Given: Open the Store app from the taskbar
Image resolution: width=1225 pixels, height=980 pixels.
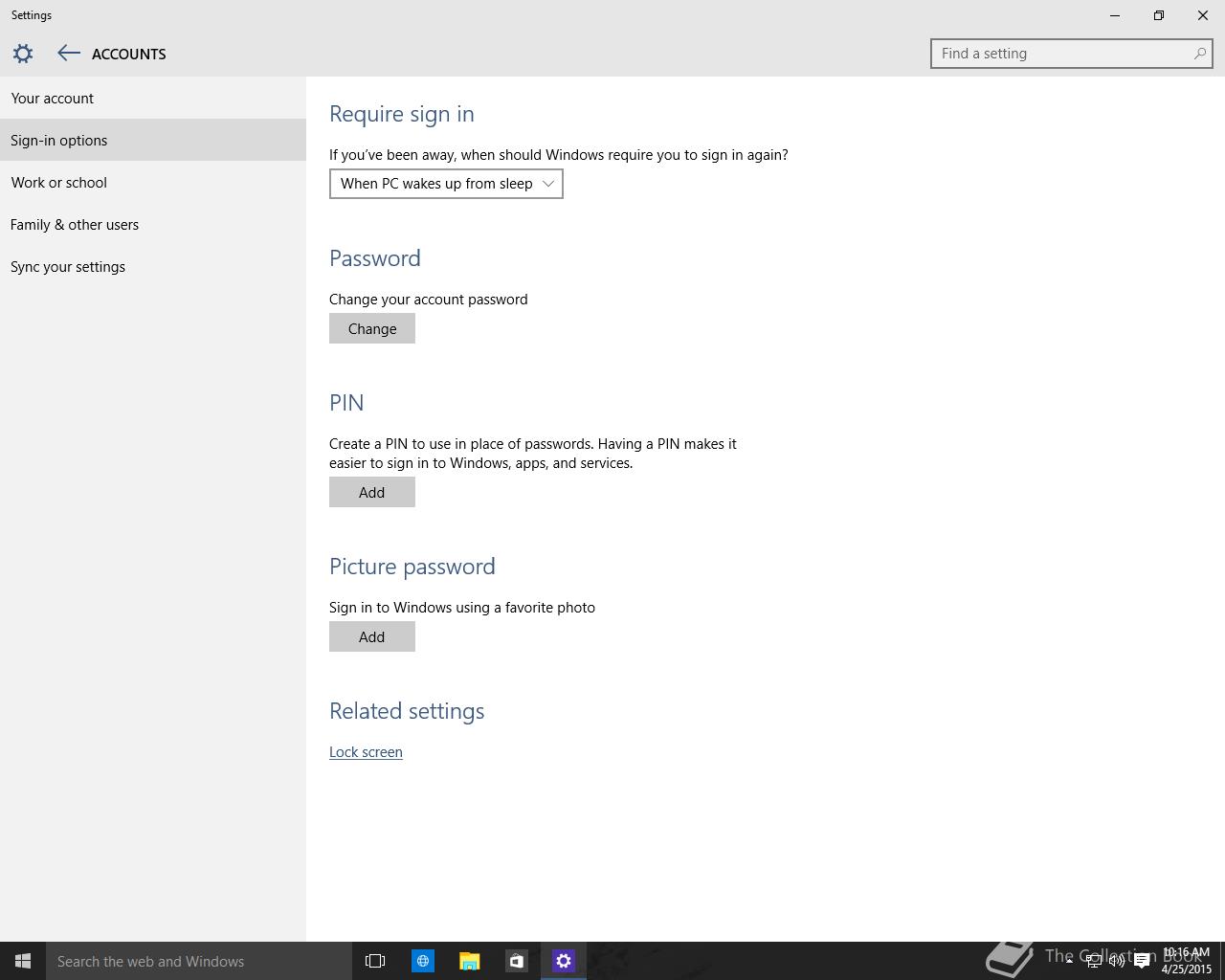Looking at the screenshot, I should pos(516,961).
